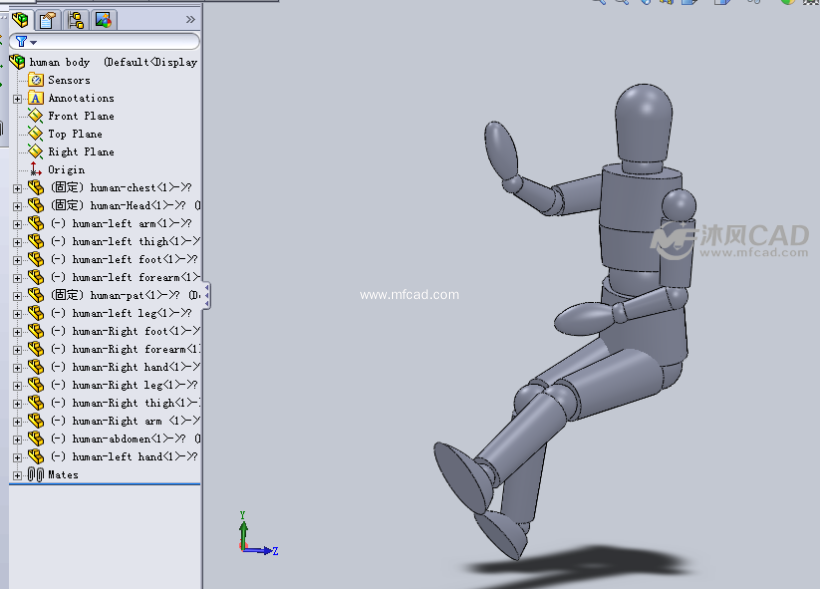This screenshot has height=589, width=820.
Task: Switch to the PropertyManager tab
Action: pos(48,20)
